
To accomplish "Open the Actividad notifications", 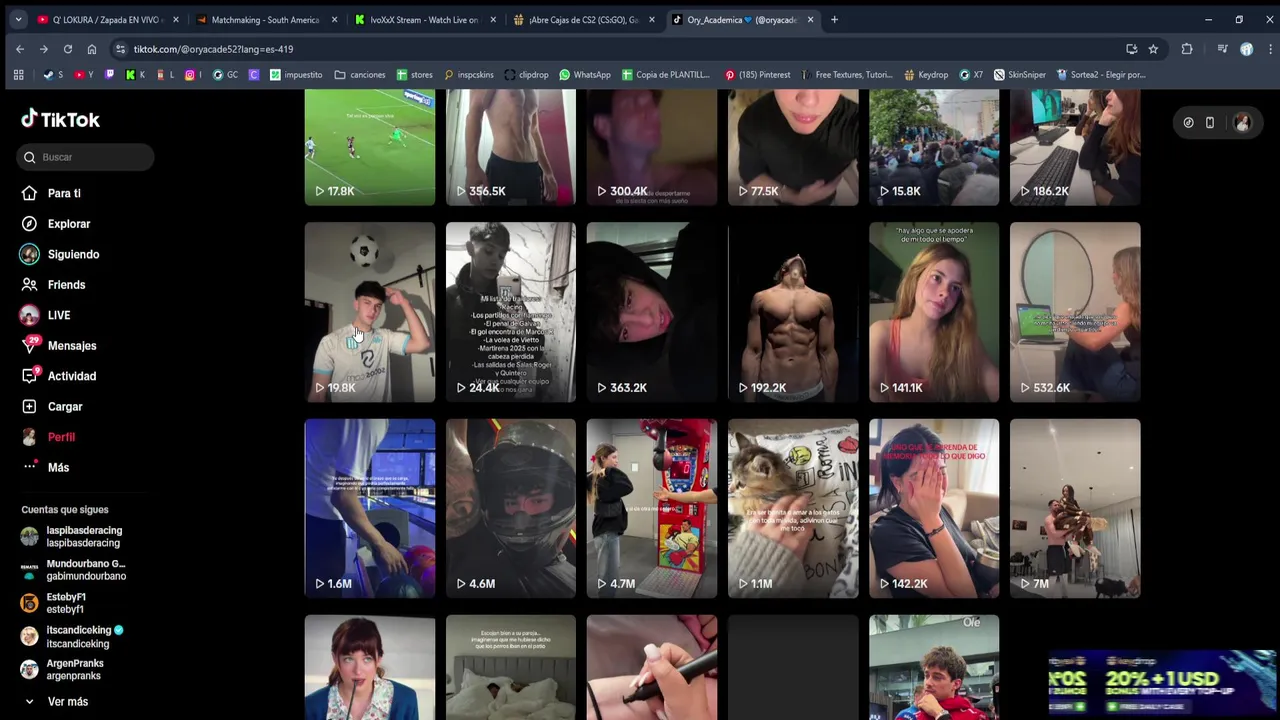I will pos(71,376).
